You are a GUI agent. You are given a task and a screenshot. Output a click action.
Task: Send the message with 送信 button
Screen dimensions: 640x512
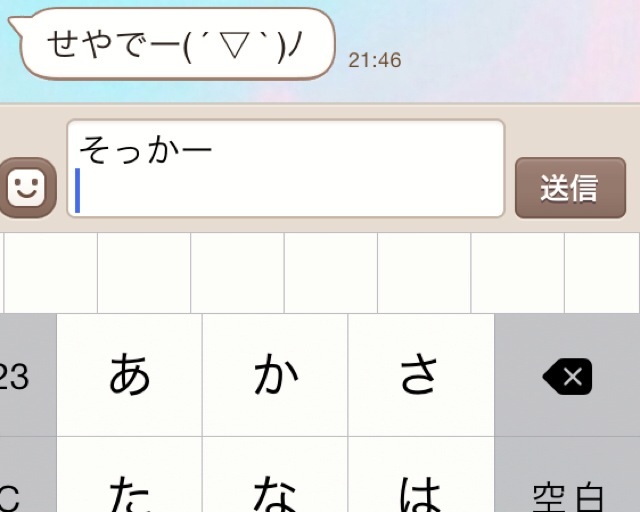point(570,188)
